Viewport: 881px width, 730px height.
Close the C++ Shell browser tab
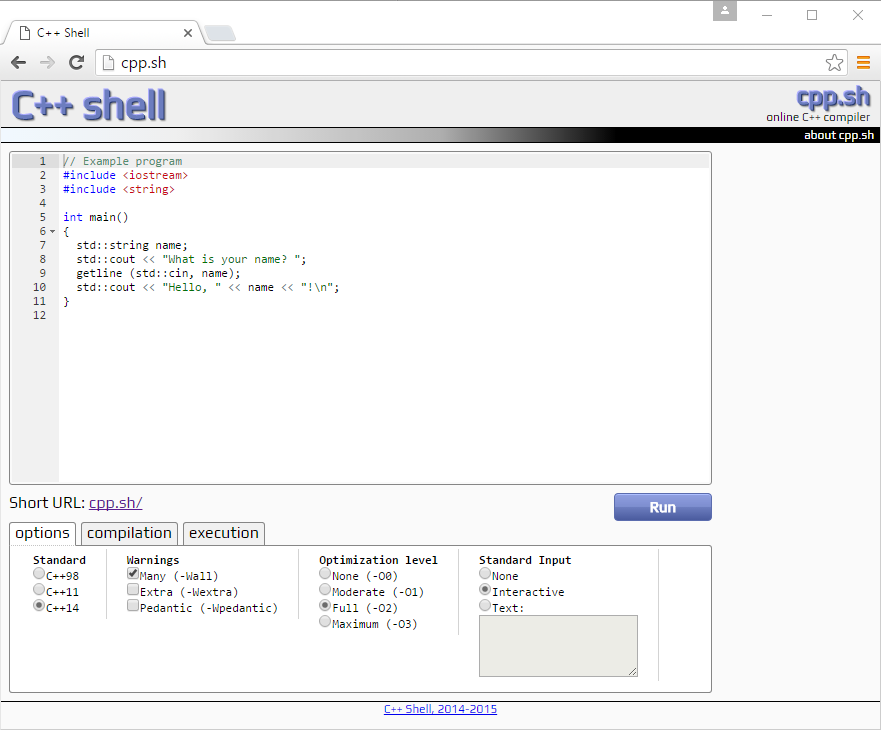188,33
